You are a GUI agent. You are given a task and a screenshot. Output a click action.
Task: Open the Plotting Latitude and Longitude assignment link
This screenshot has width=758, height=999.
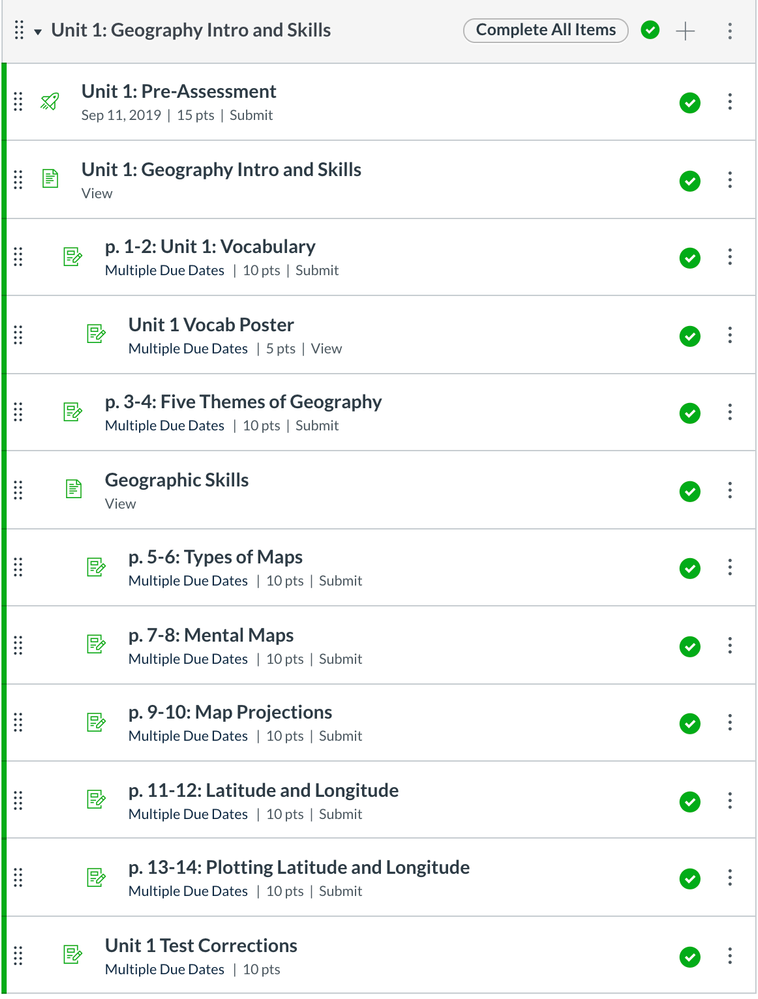(x=298, y=867)
